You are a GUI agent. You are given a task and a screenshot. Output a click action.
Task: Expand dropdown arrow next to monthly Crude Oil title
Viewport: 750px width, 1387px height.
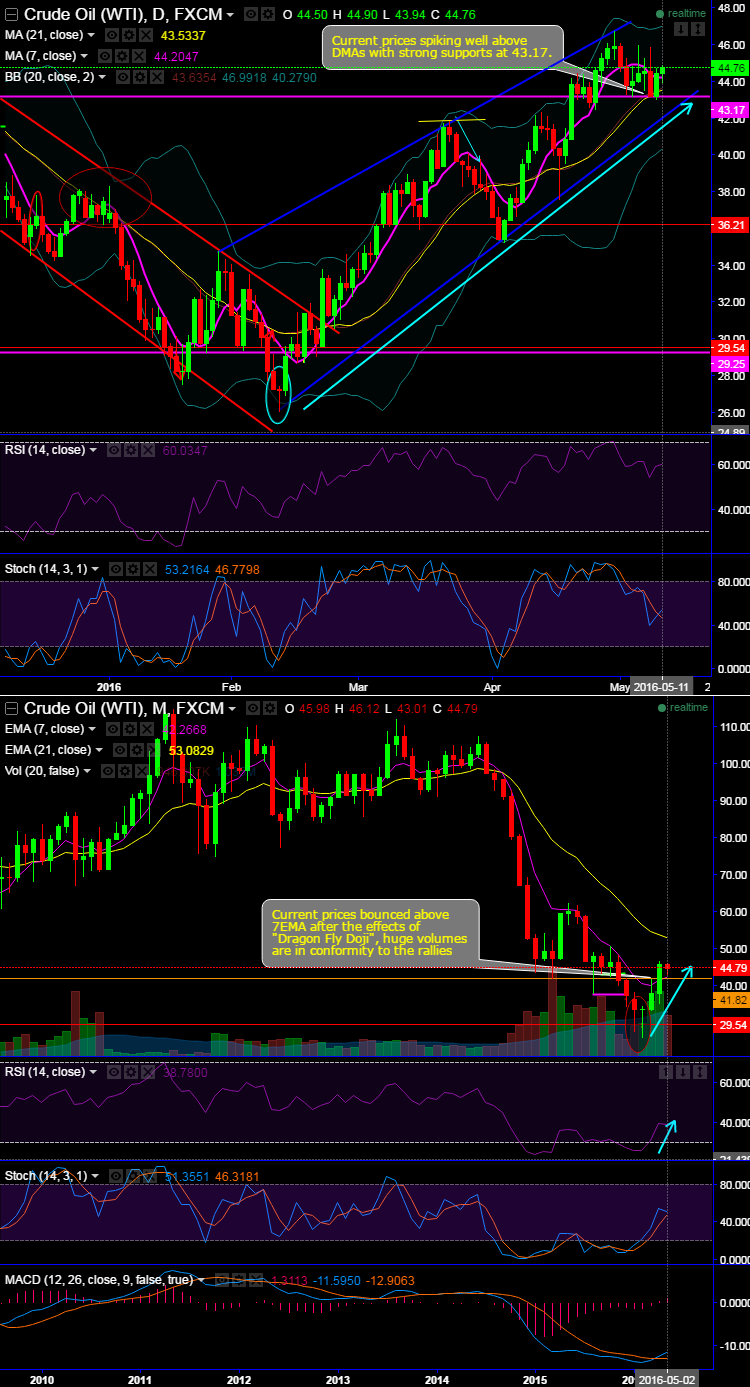pos(232,709)
